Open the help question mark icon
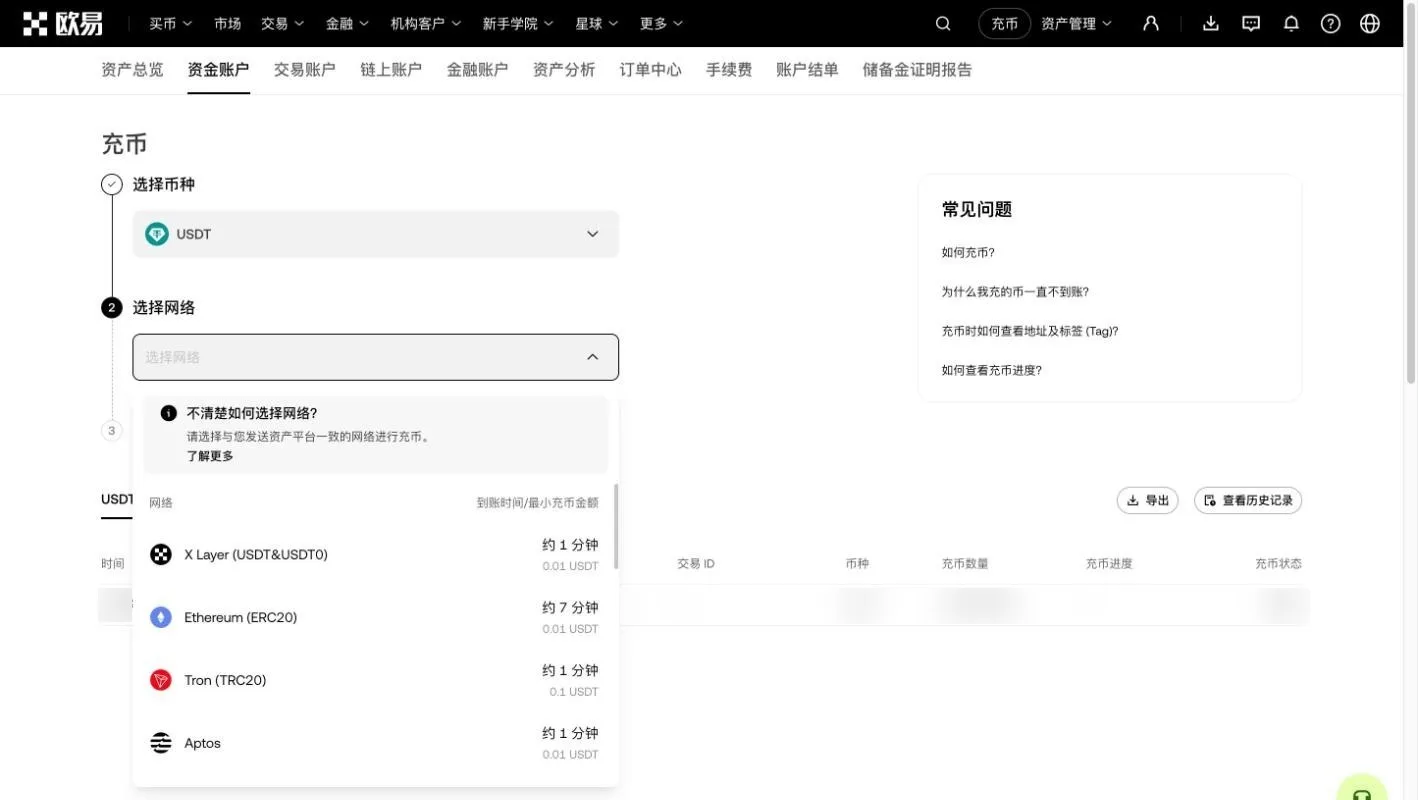1418x800 pixels. point(1330,23)
